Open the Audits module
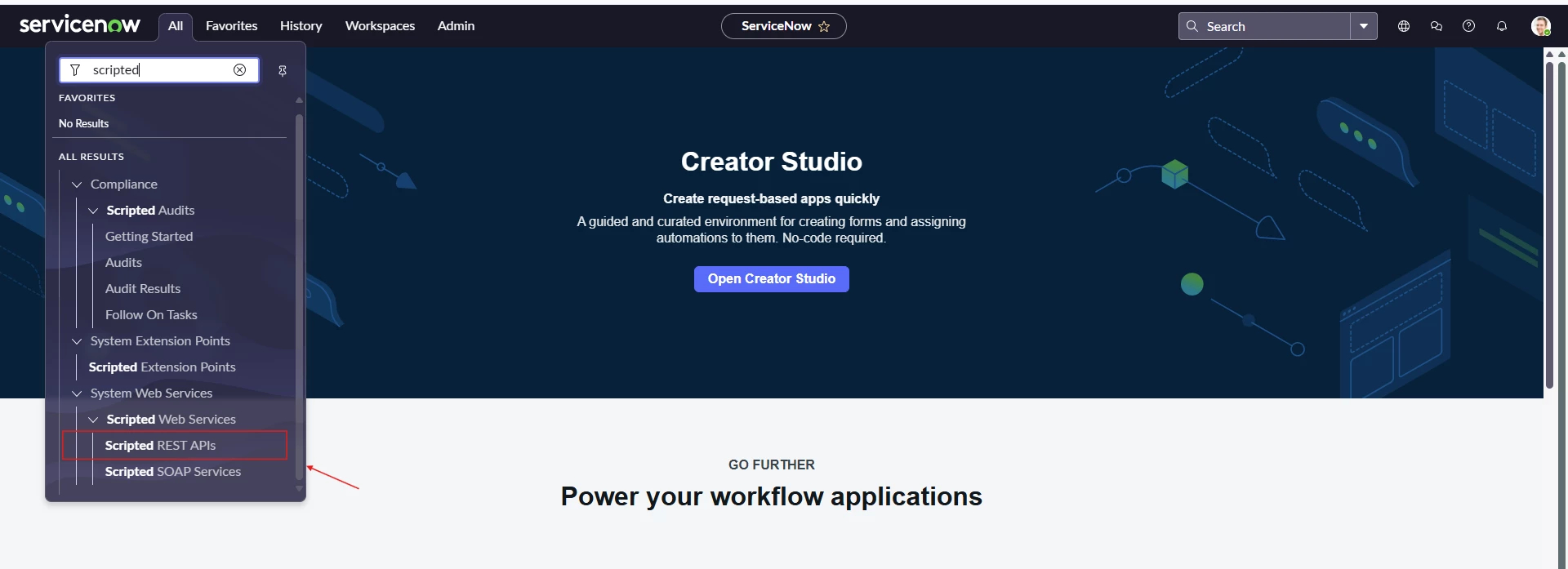Viewport: 1568px width, 569px height. click(x=123, y=263)
